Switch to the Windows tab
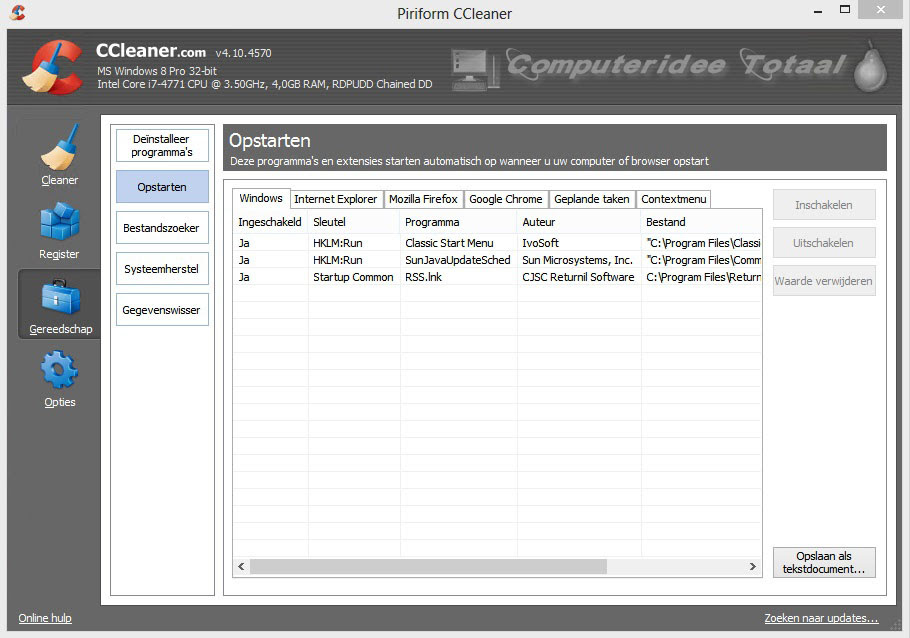 coord(261,199)
